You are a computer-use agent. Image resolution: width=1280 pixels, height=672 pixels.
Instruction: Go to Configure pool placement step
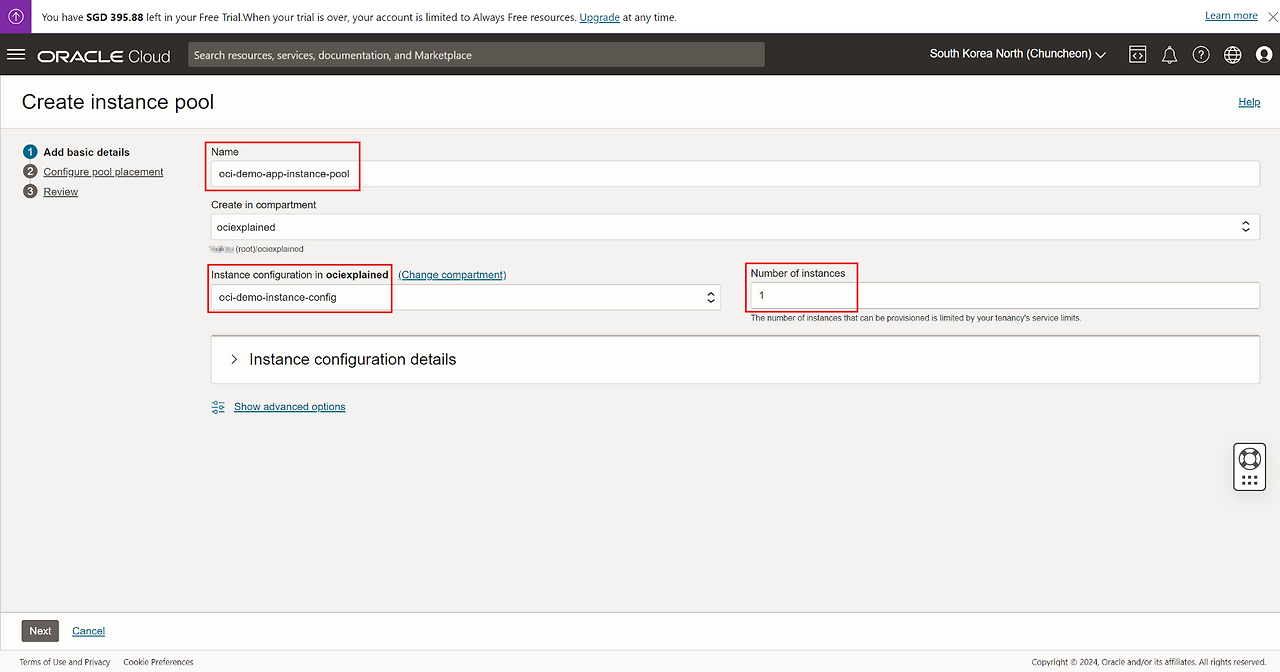103,172
